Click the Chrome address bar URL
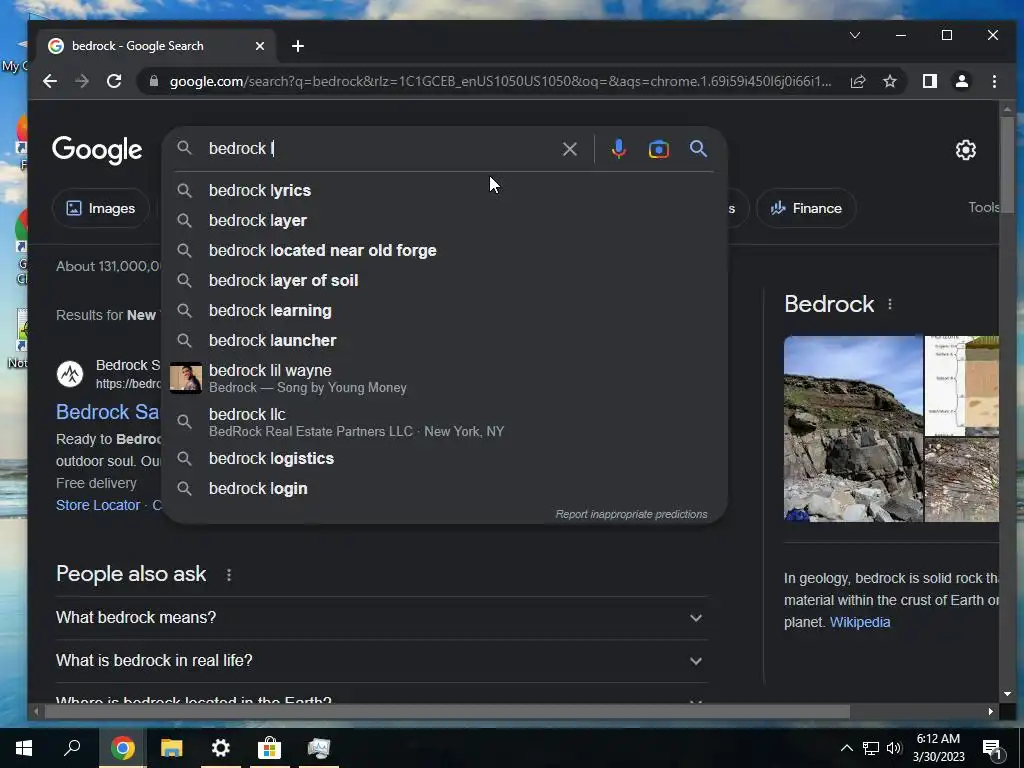The height and width of the screenshot is (768, 1024). click(500, 82)
